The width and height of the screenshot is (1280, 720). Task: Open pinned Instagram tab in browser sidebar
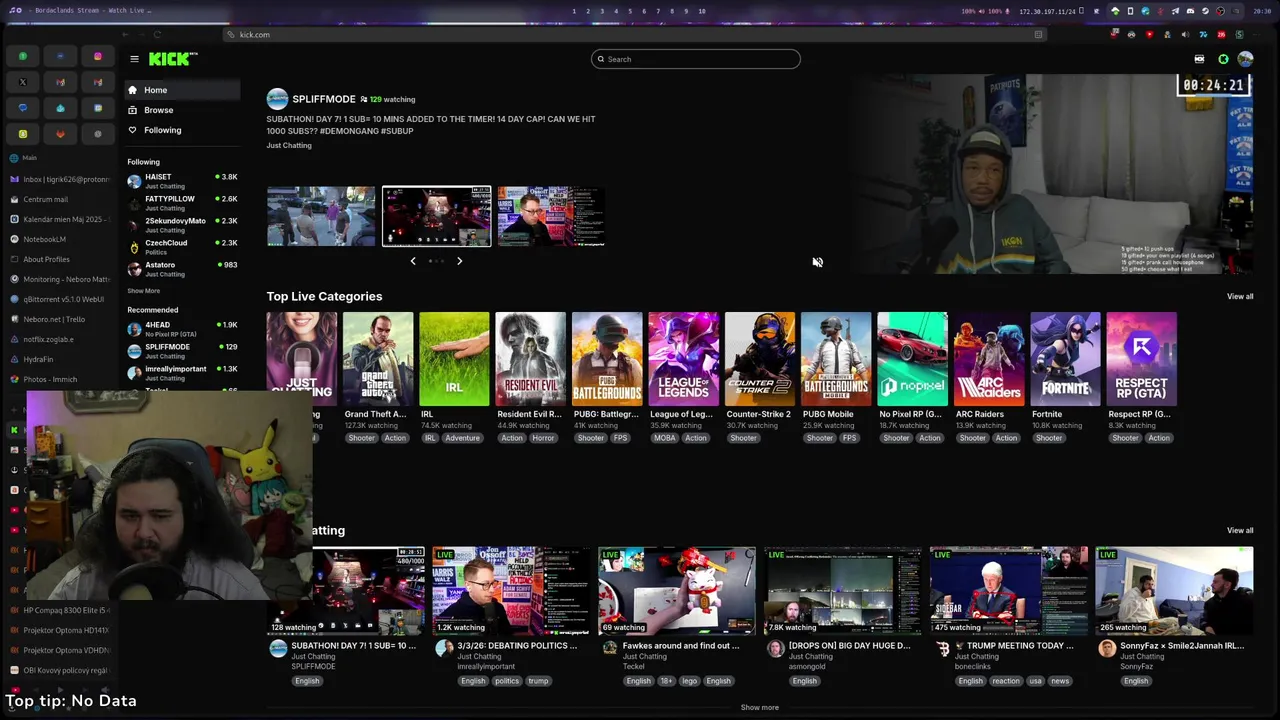98,56
